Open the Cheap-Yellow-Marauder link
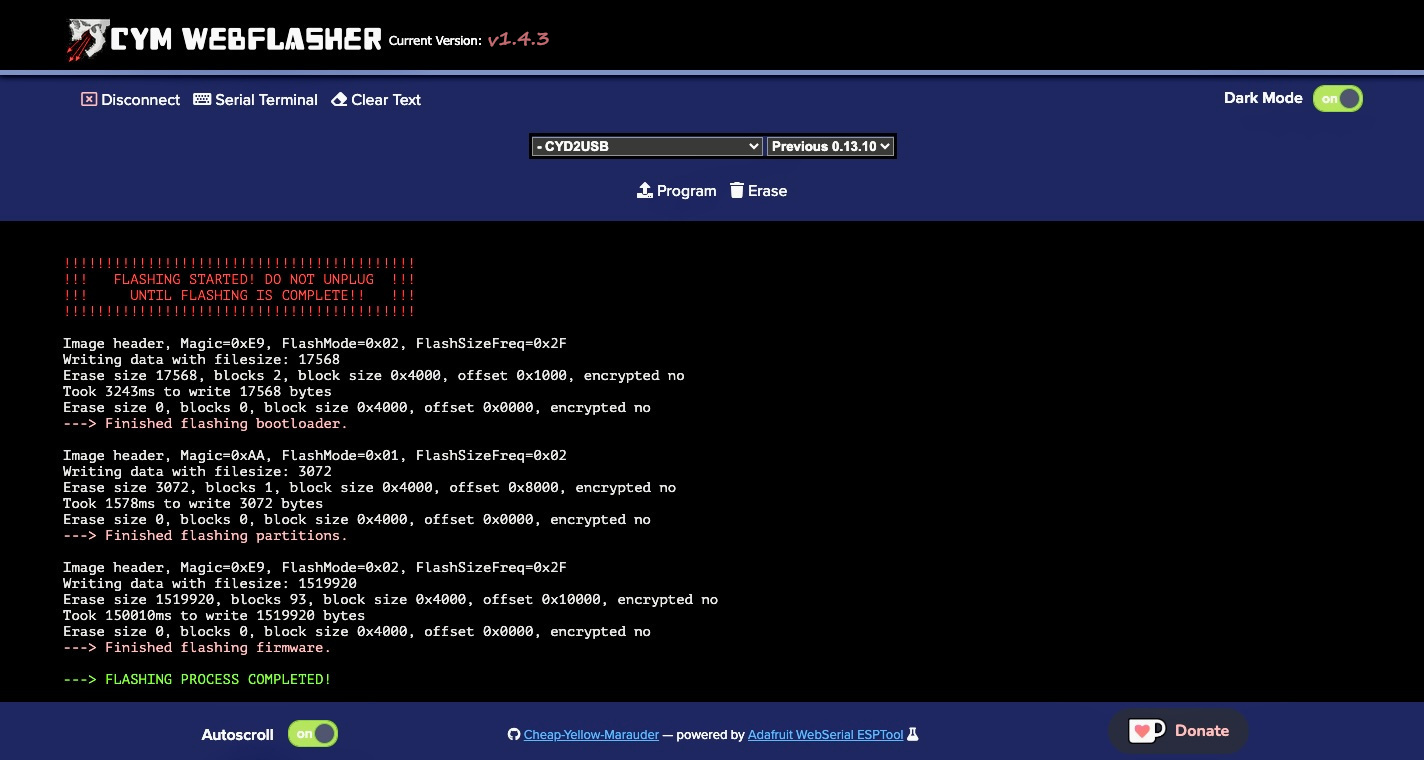Screen dimensions: 1424x760 point(591,735)
